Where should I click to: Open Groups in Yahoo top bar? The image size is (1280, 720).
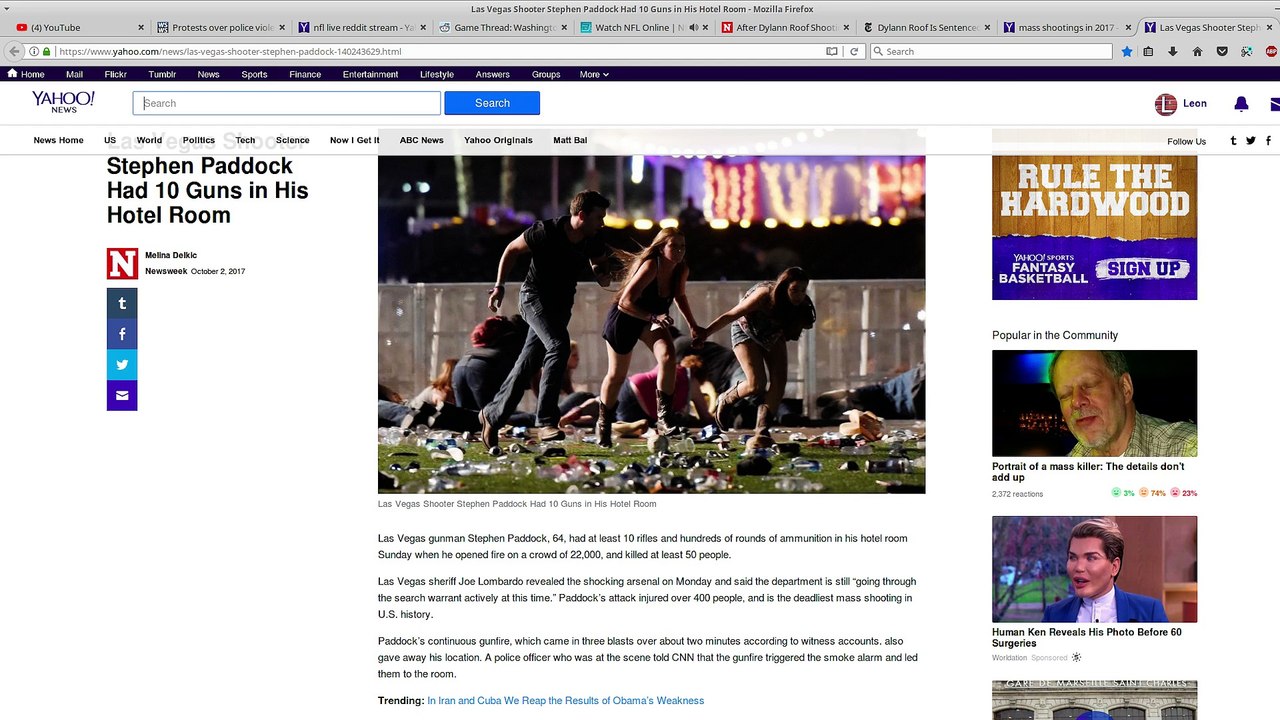[x=546, y=74]
